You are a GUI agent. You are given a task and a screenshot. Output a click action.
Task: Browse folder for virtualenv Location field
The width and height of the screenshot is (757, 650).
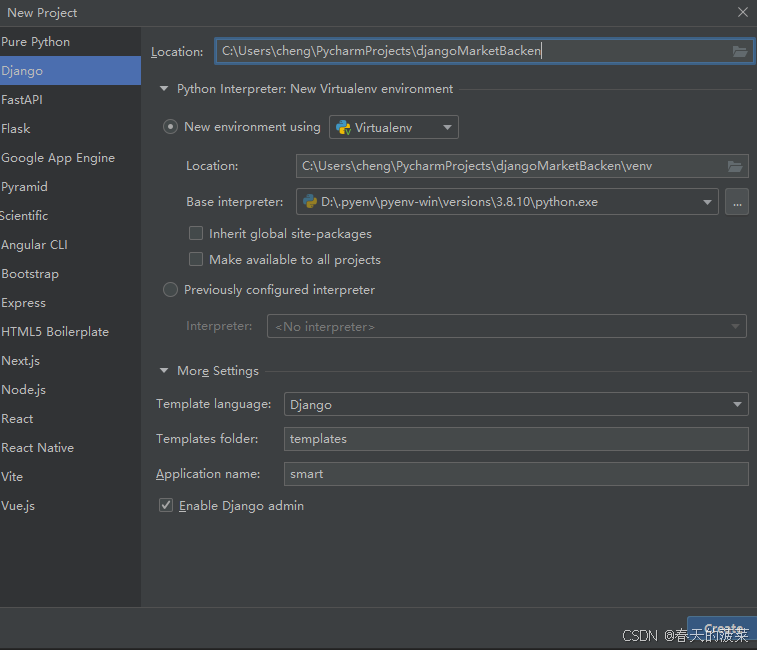[735, 167]
